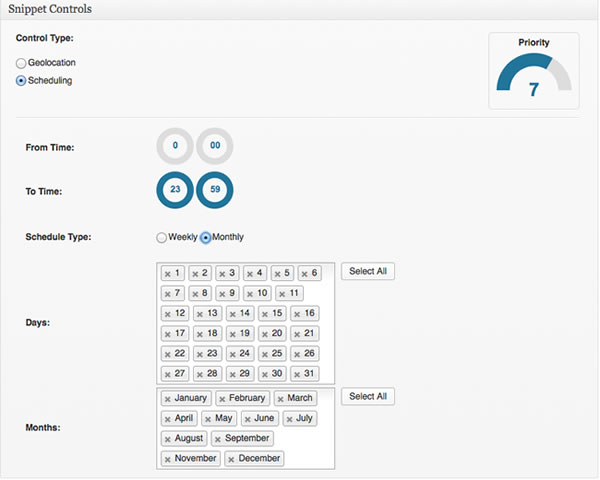
Task: Remove December tag via its x icon
Action: click(x=232, y=459)
